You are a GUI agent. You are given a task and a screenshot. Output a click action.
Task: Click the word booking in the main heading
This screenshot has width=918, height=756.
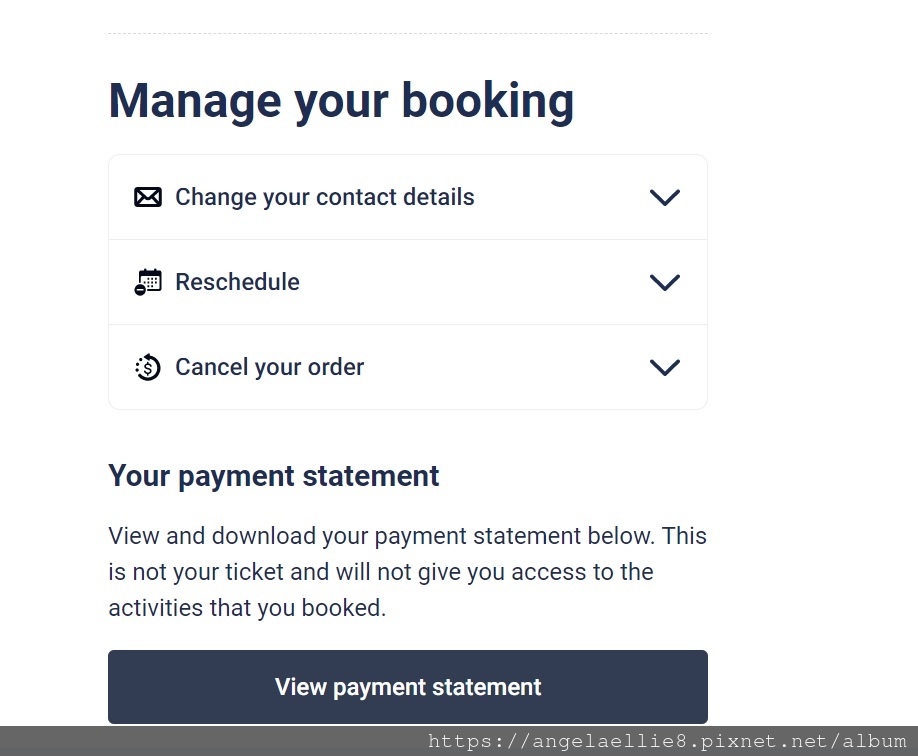[488, 102]
